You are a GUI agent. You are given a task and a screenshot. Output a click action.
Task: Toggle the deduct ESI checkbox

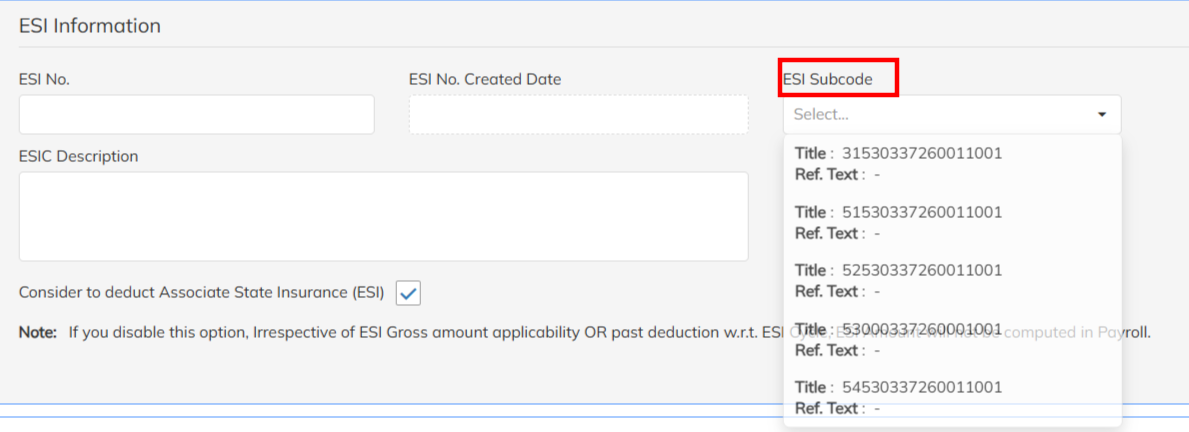[x=409, y=293]
